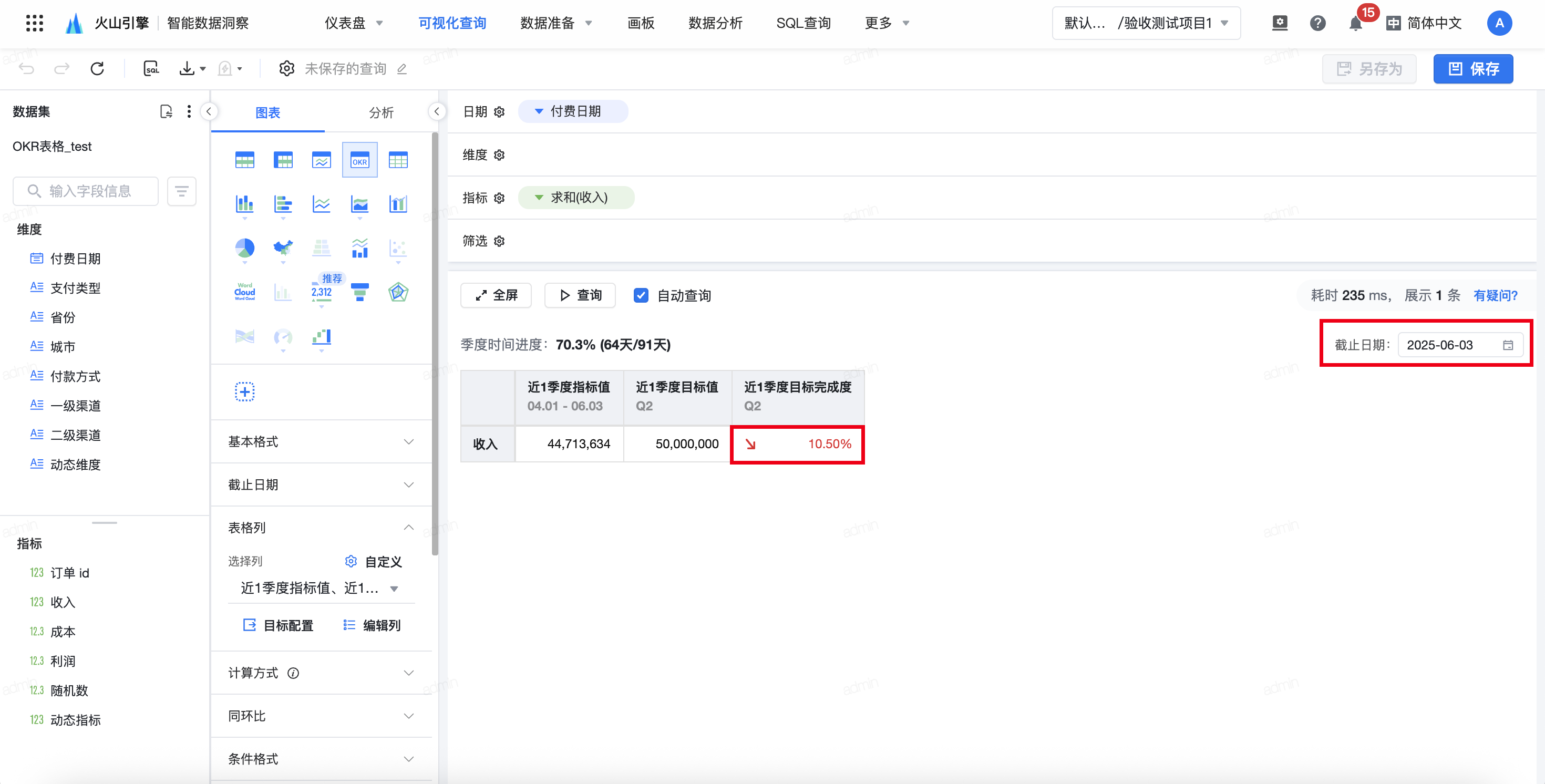Viewport: 1545px width, 784px height.
Task: Collapse the 表格列 section
Action: point(322,528)
